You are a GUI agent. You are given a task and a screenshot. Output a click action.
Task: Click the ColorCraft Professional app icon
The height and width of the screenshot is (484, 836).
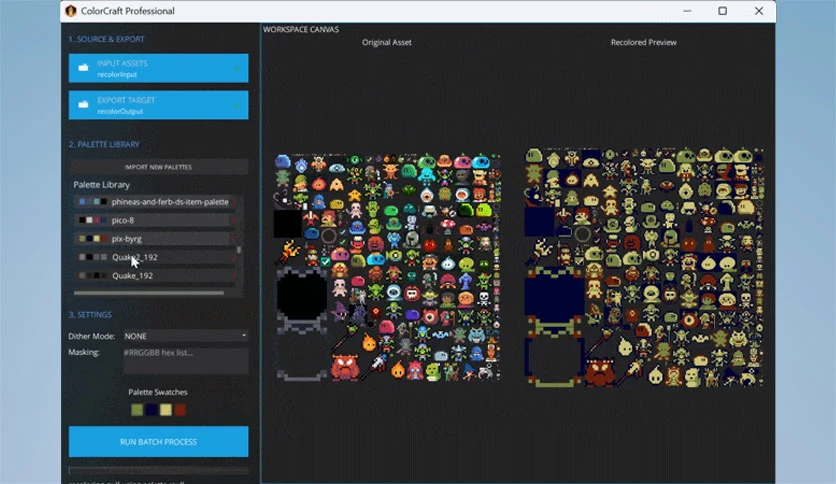pos(71,11)
